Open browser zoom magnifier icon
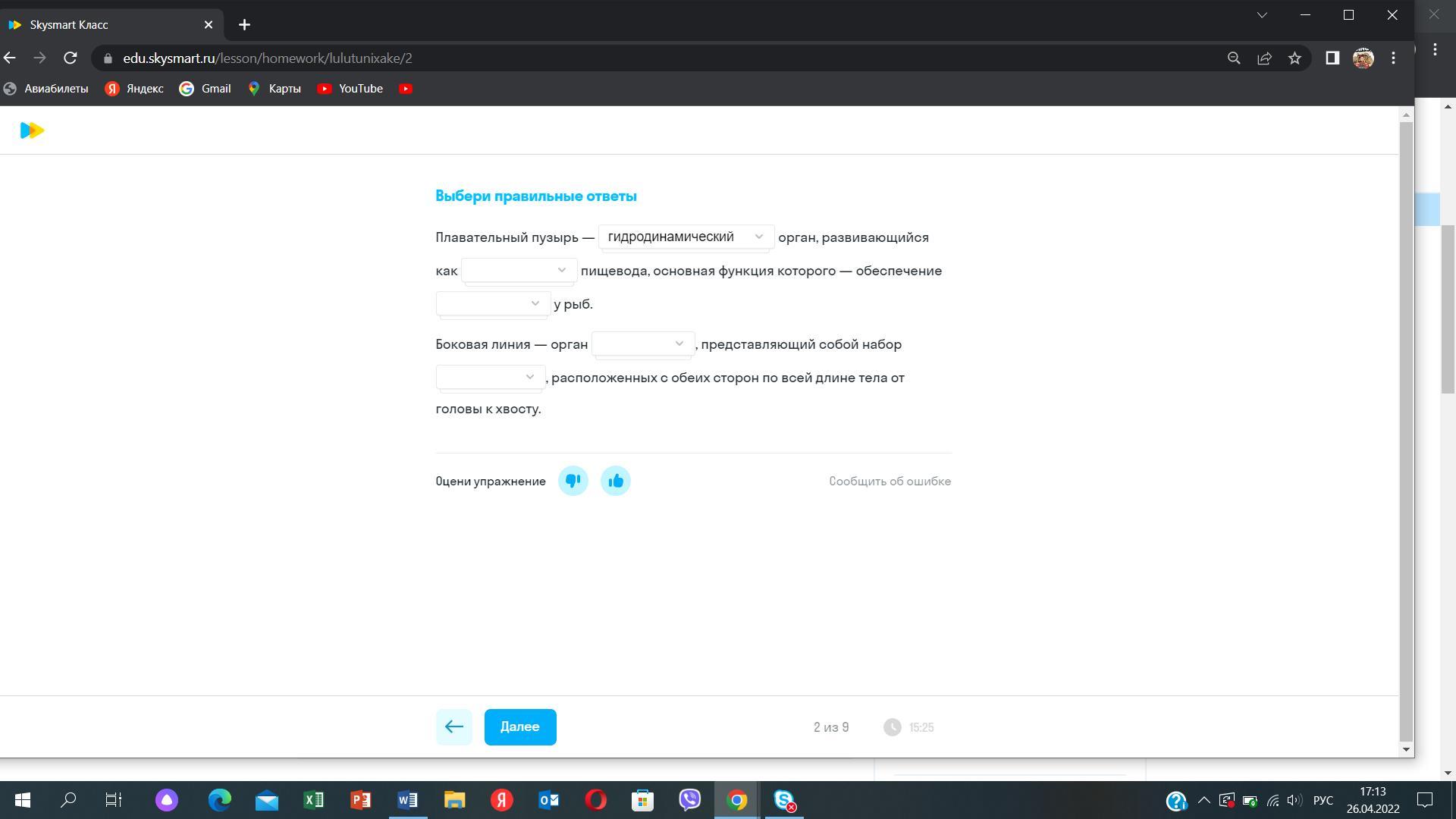 click(1234, 58)
